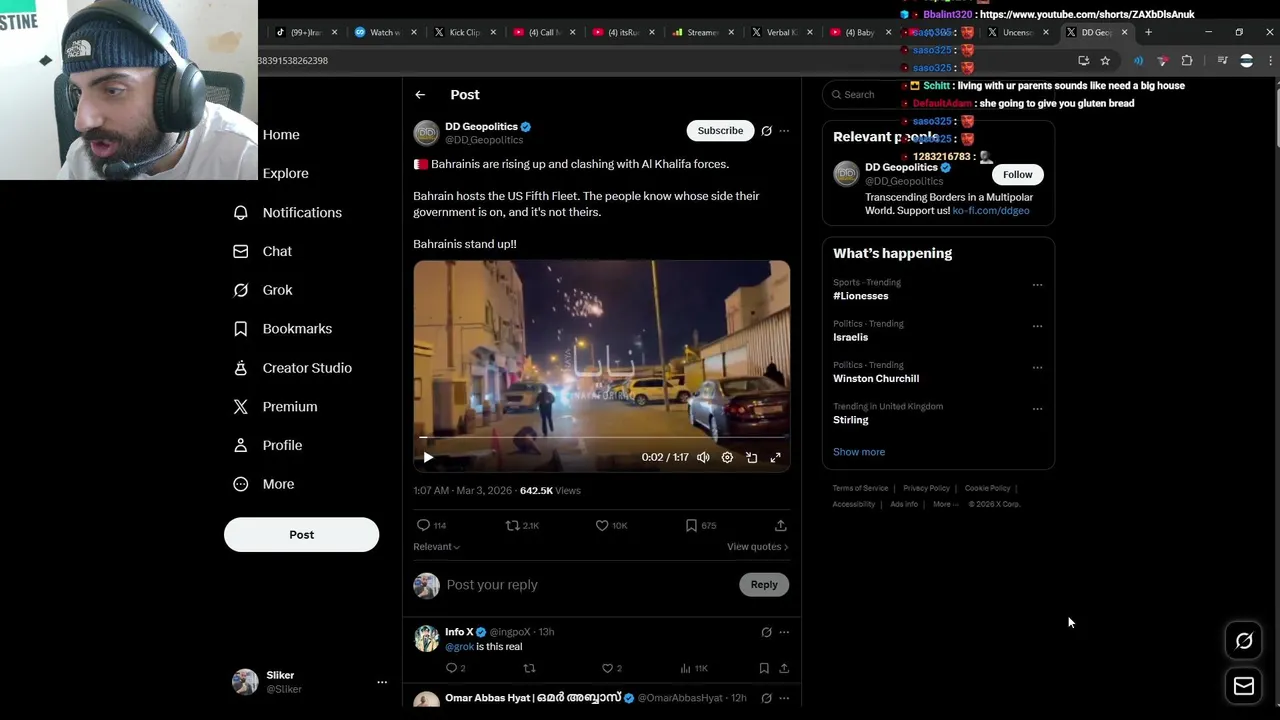Open more options for Omar Abbas Hyat reply
This screenshot has height=720, width=1280.
pyautogui.click(x=784, y=698)
